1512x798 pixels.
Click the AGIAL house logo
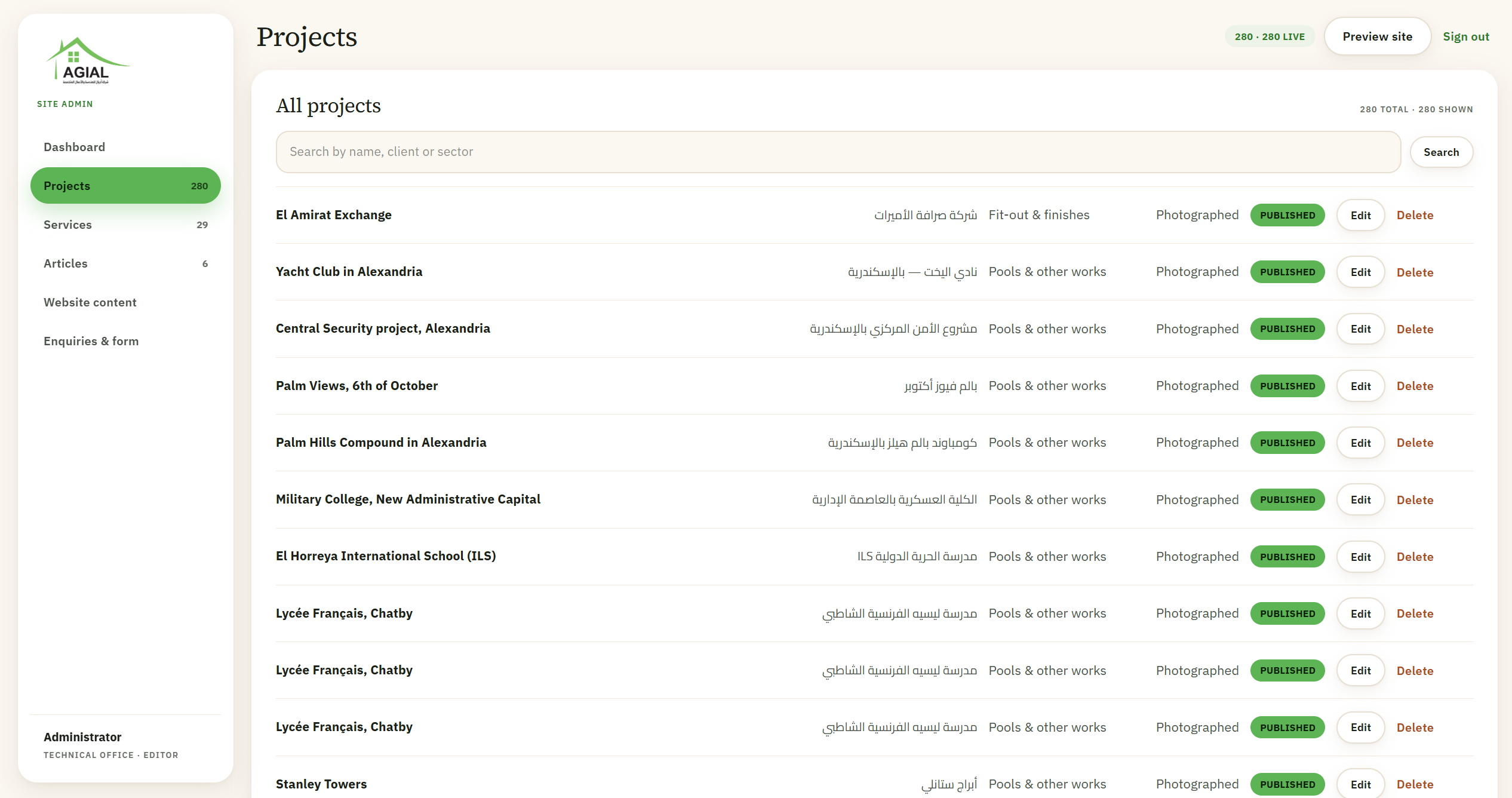coord(87,61)
